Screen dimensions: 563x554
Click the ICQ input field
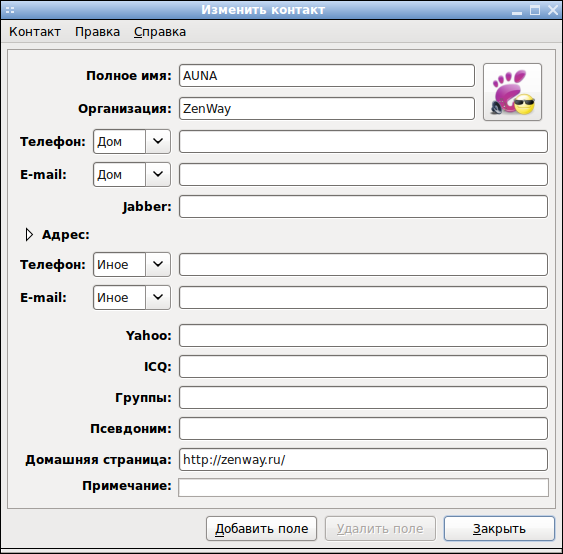[x=363, y=367]
